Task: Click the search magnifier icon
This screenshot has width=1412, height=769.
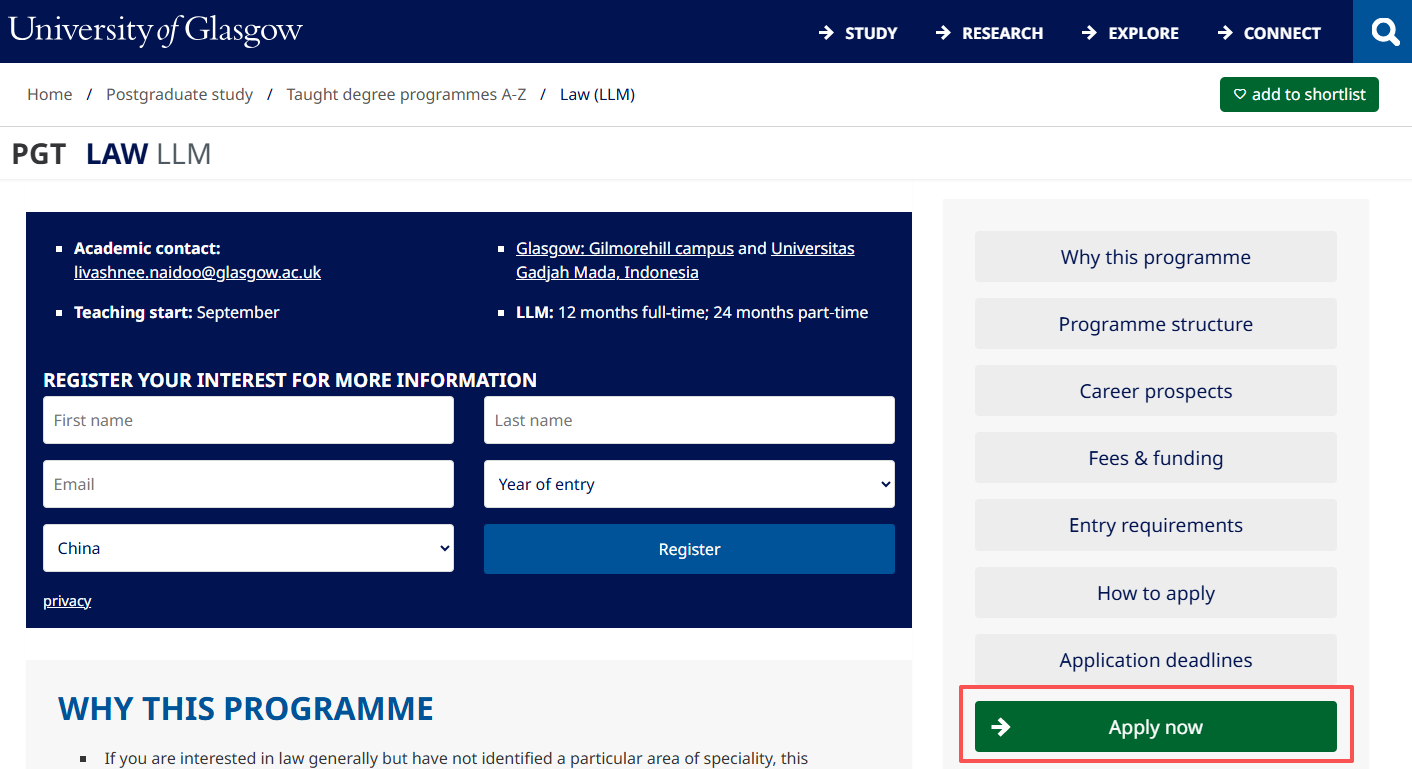Action: click(x=1384, y=32)
